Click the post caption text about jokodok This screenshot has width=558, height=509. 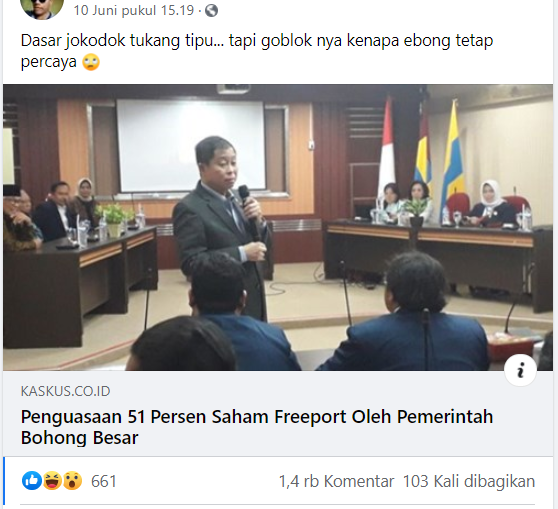pyautogui.click(x=257, y=51)
